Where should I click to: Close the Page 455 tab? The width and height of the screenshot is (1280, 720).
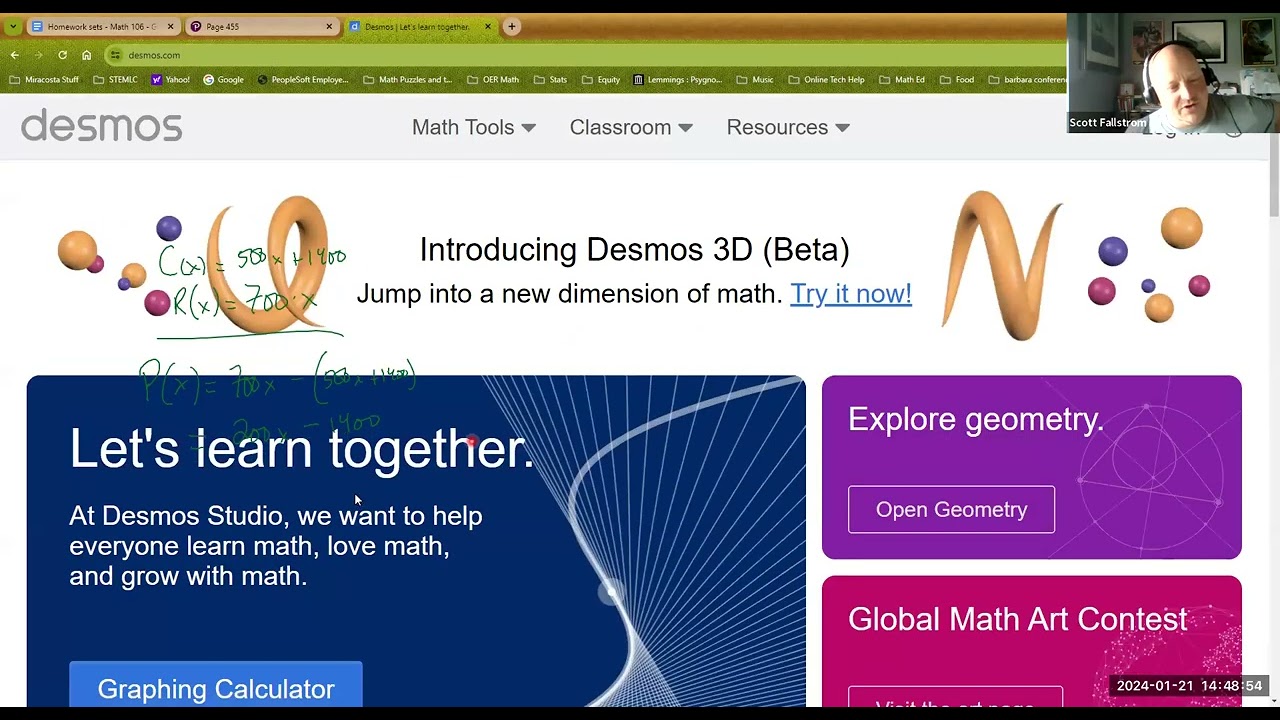(329, 27)
